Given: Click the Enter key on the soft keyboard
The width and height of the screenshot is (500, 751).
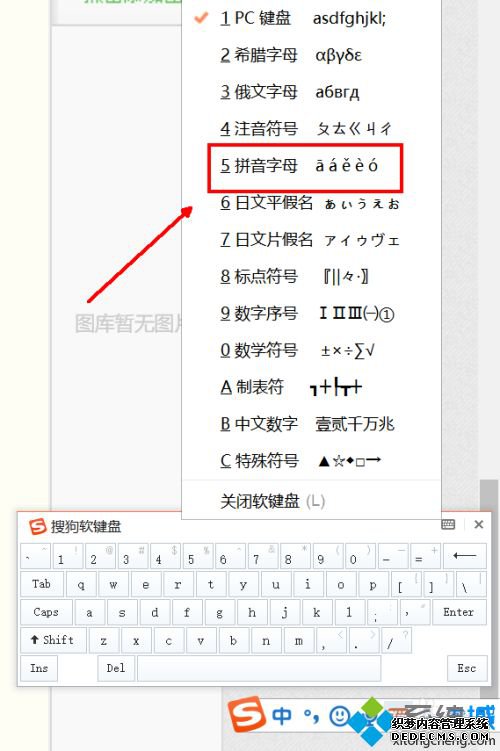Looking at the screenshot, I should point(459,612).
